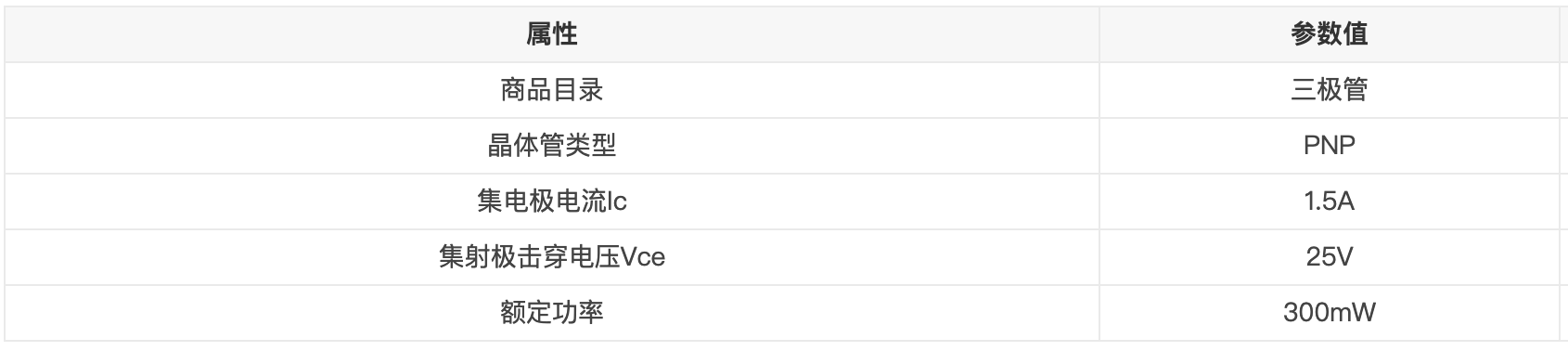
Task: Click the breakdown voltage 25V row
Action: tap(781, 256)
